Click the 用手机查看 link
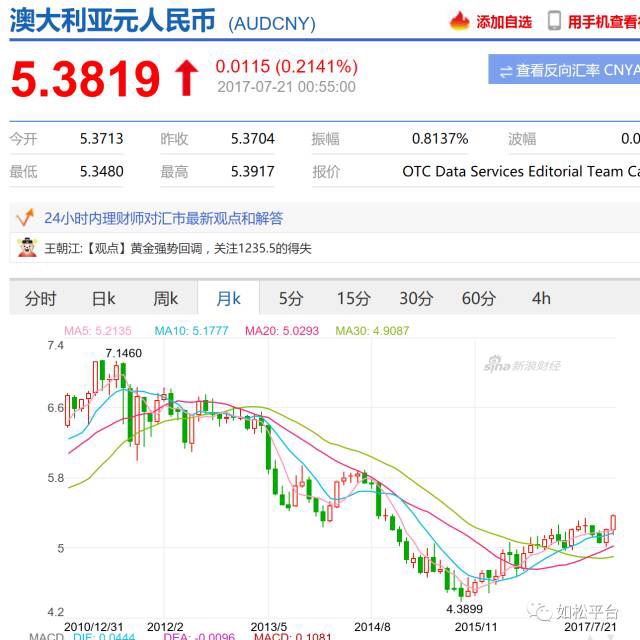Image resolution: width=640 pixels, height=640 pixels. (x=604, y=22)
